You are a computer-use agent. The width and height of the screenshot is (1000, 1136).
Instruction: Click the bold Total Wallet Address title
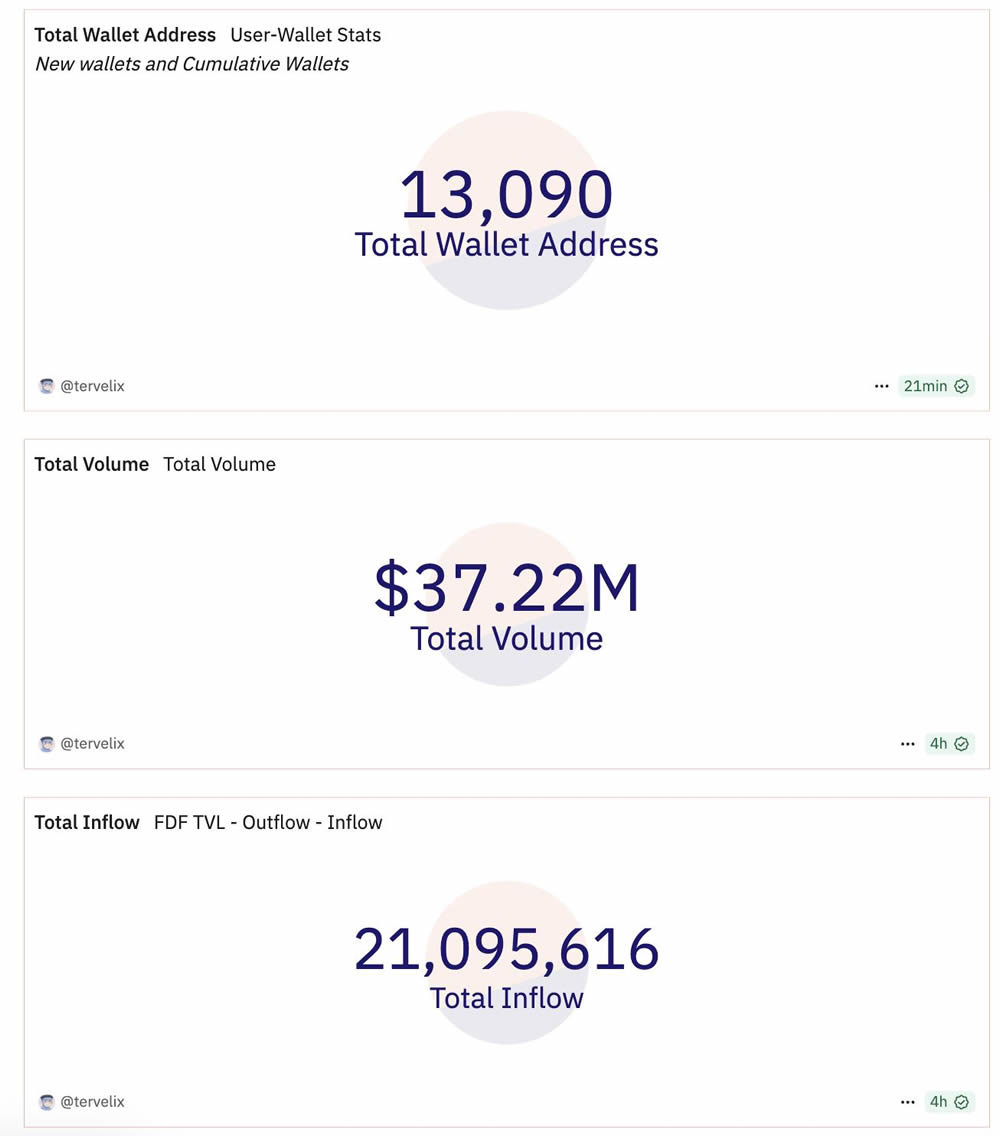coord(125,35)
